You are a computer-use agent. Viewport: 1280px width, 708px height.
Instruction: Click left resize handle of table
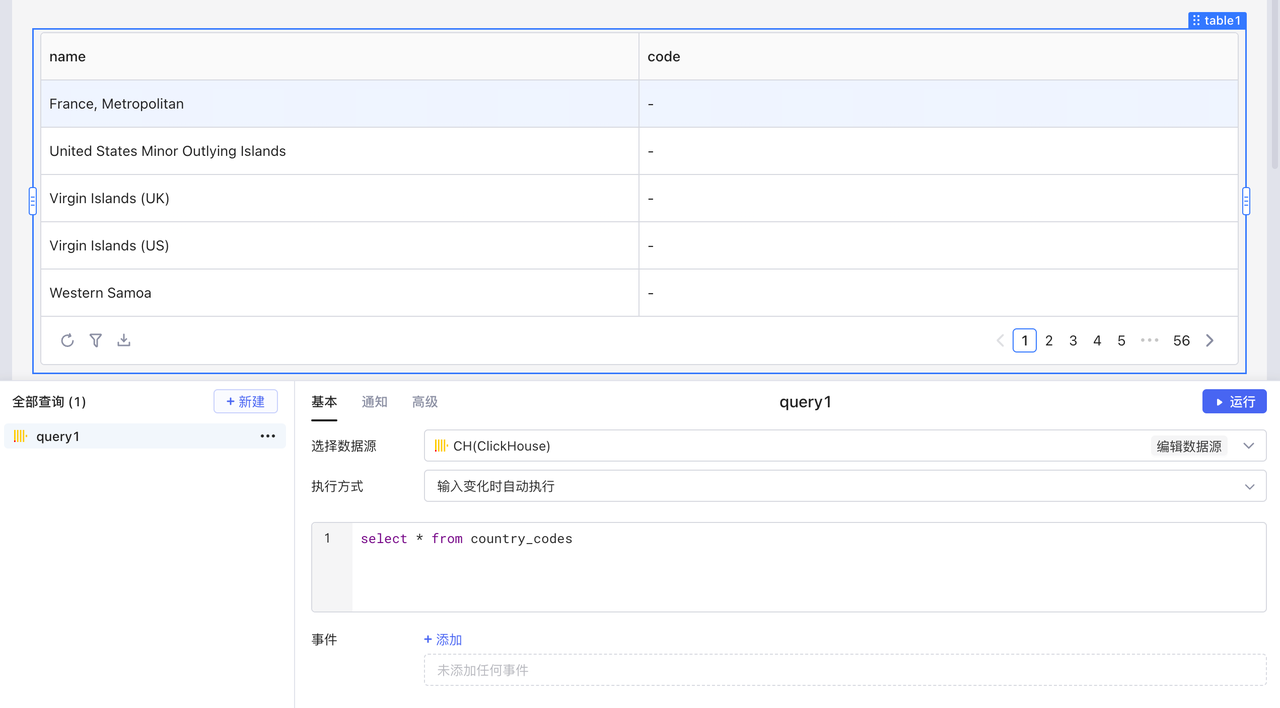[x=33, y=201]
